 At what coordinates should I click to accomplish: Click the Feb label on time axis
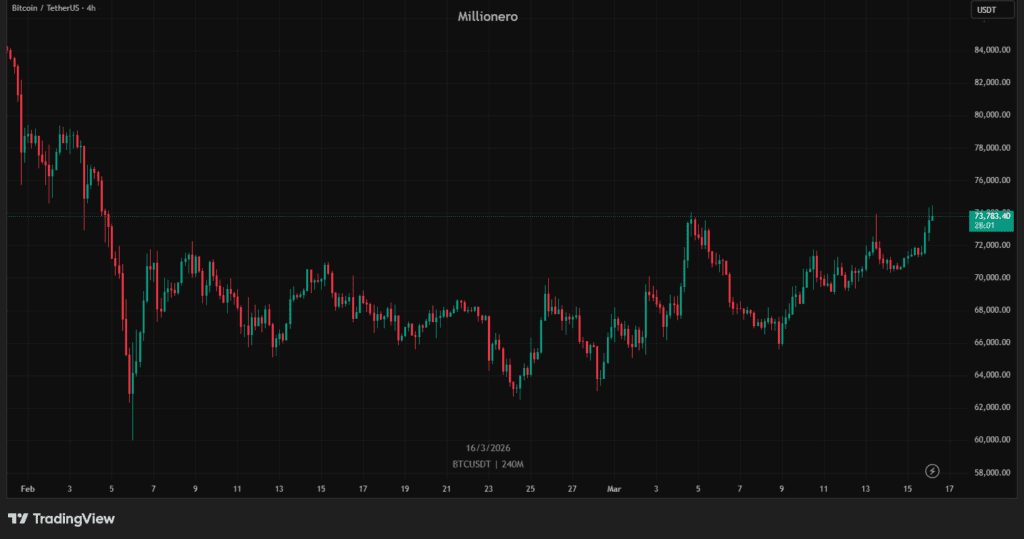point(27,489)
